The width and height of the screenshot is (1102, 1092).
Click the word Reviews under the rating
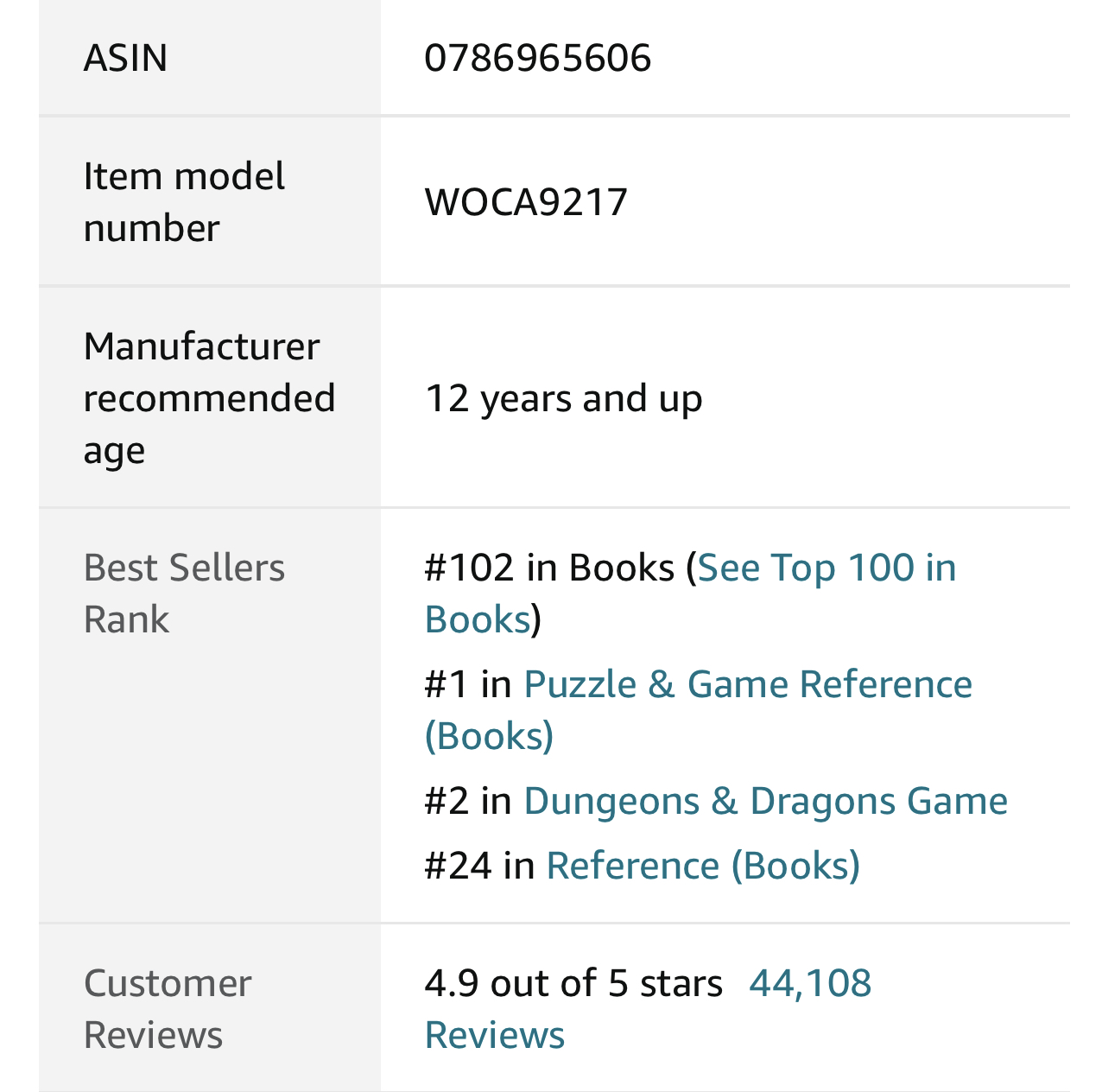point(495,1036)
